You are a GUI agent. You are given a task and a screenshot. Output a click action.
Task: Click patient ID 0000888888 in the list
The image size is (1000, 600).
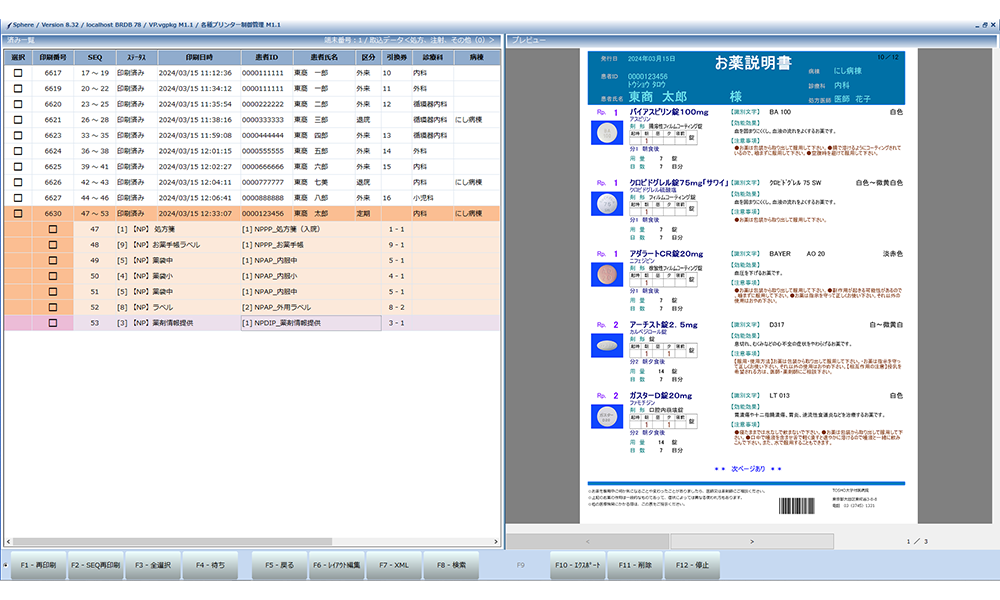click(x=263, y=198)
